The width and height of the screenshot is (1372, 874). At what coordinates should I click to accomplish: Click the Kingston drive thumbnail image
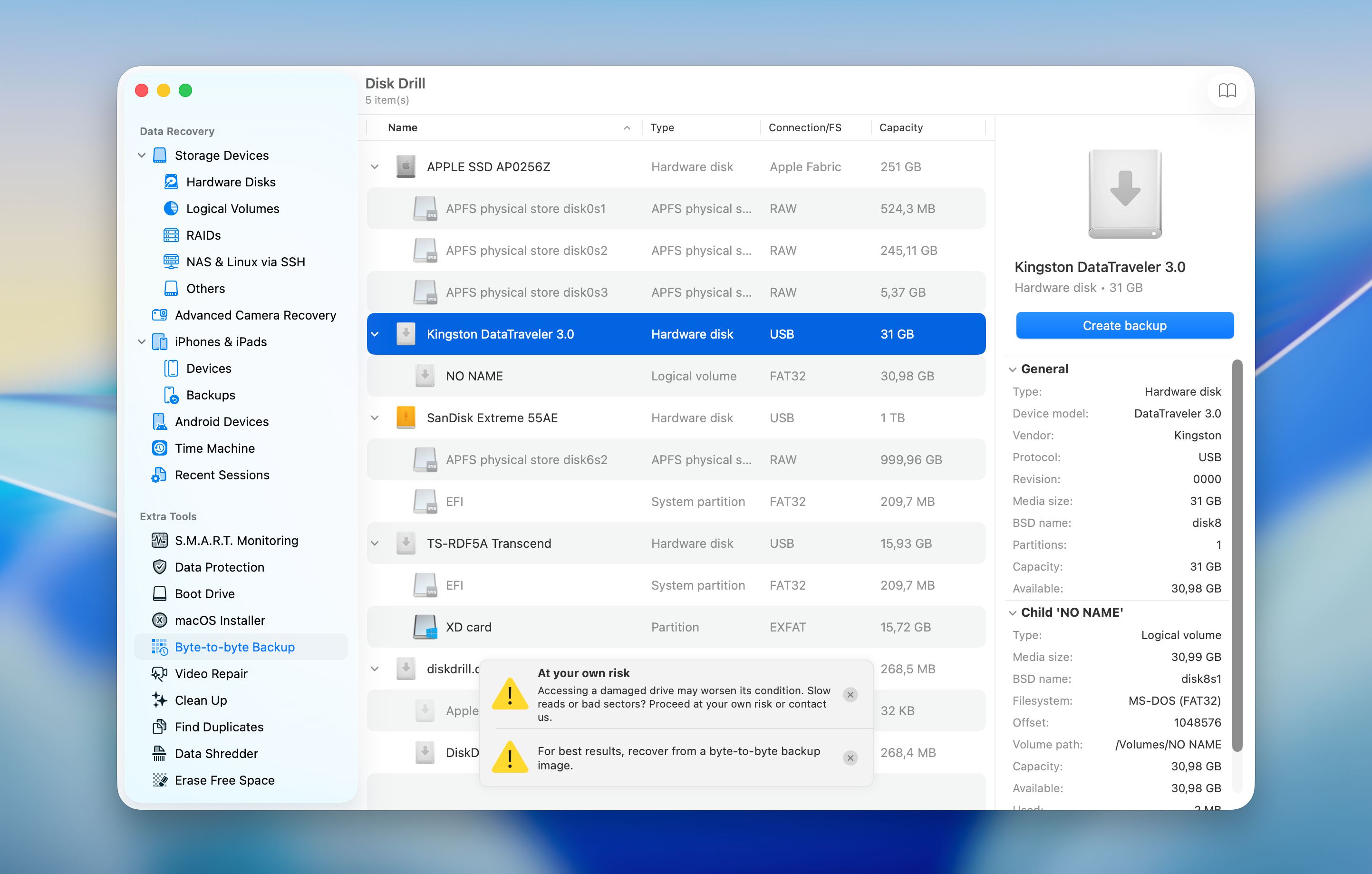click(x=1125, y=194)
